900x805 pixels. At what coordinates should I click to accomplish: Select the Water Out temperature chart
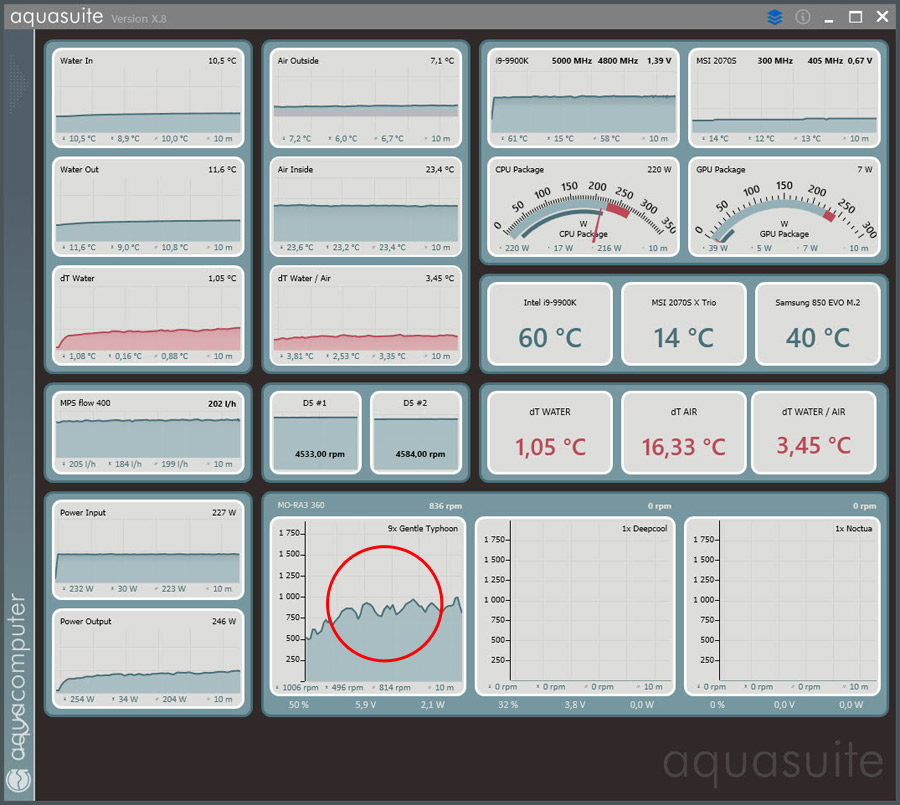pos(148,207)
